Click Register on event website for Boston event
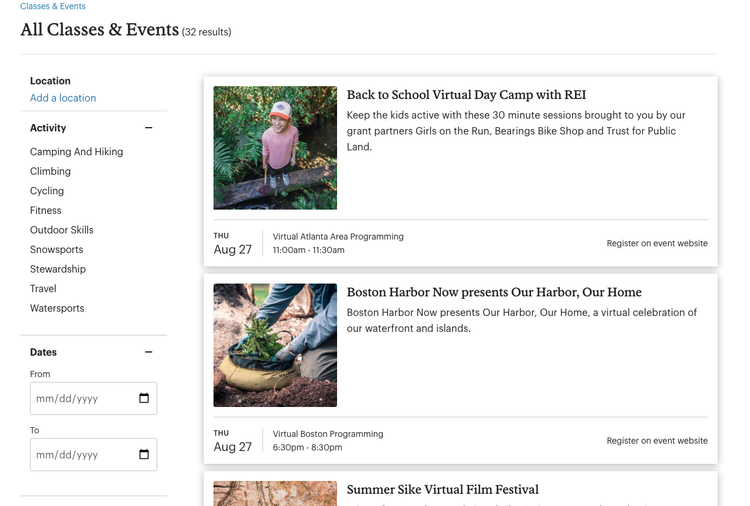 (x=657, y=440)
